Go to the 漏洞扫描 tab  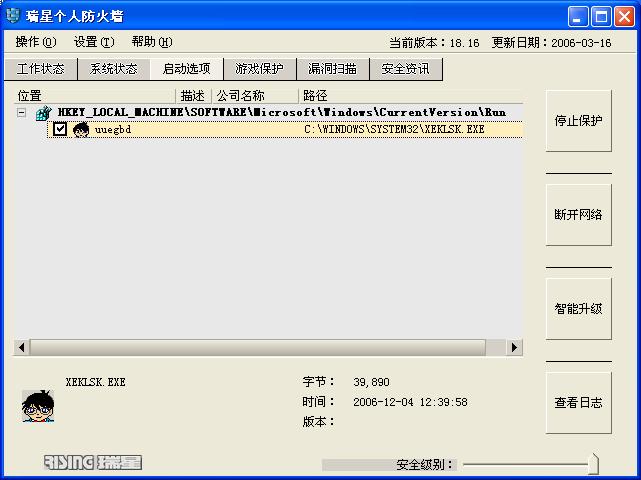[332, 69]
